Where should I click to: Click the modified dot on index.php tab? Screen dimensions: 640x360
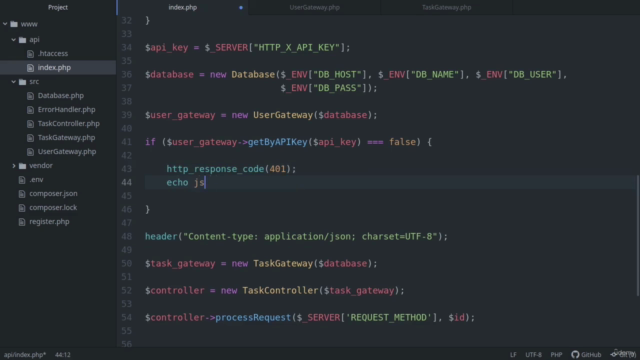(241, 7)
